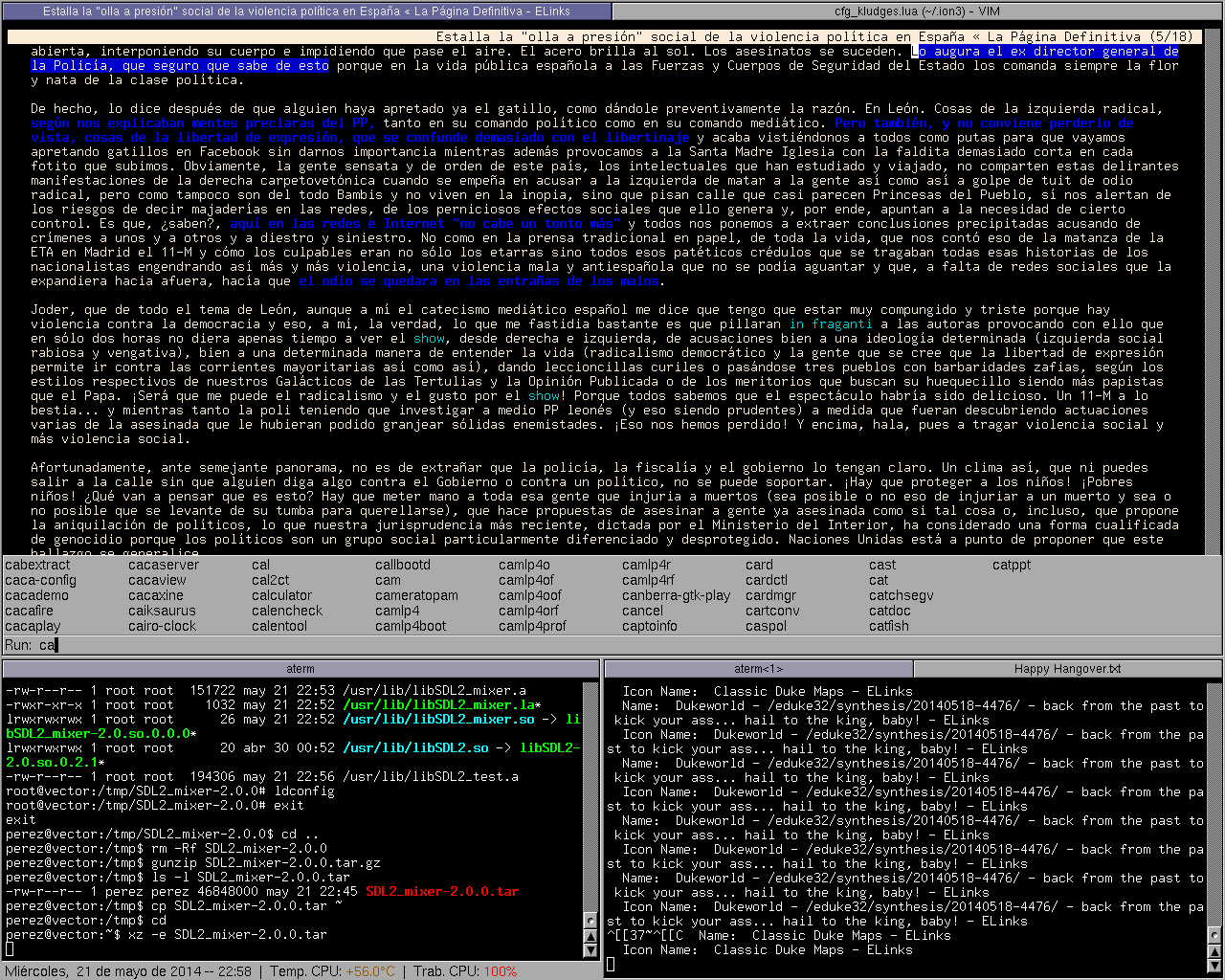
Task: Choose 'callbootd' in the completion list
Action: (x=403, y=565)
